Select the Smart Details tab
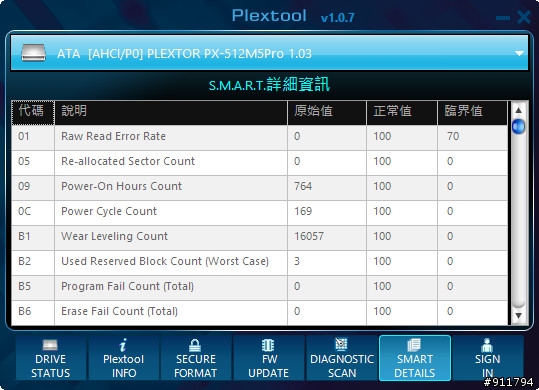Screen dimensions: 539x390 [x=415, y=358]
